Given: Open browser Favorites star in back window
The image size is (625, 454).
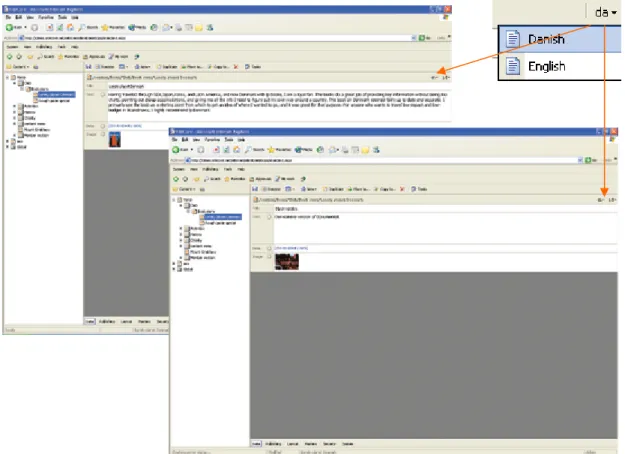Looking at the screenshot, I should pyautogui.click(x=113, y=28).
